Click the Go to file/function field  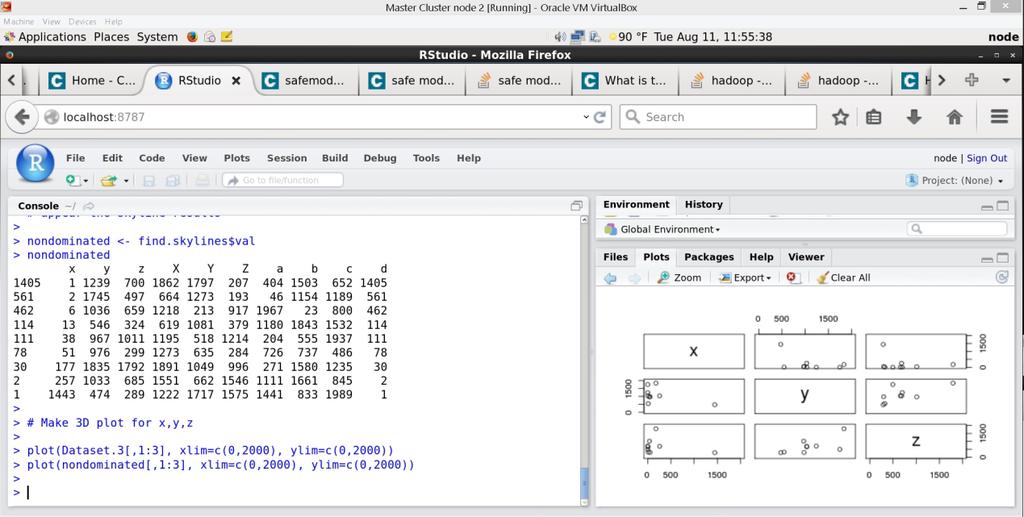(x=283, y=180)
